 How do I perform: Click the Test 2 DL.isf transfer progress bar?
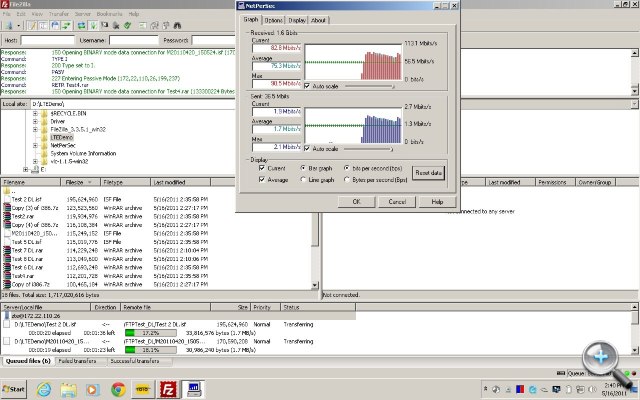(x=151, y=333)
